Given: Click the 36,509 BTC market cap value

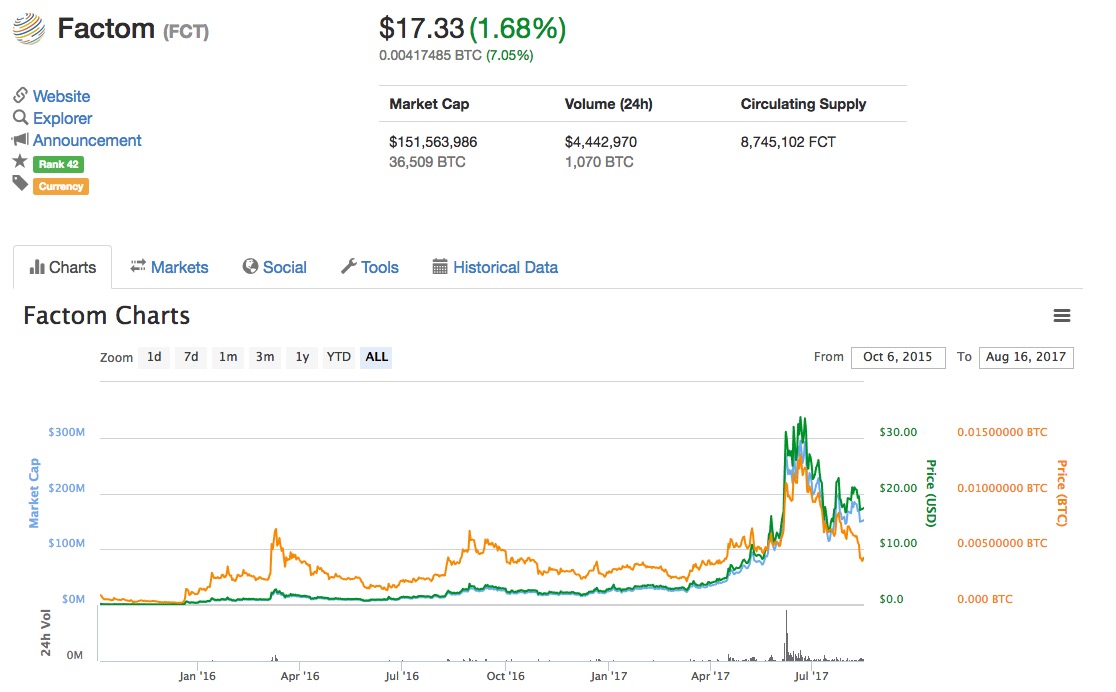Looking at the screenshot, I should click(x=427, y=162).
